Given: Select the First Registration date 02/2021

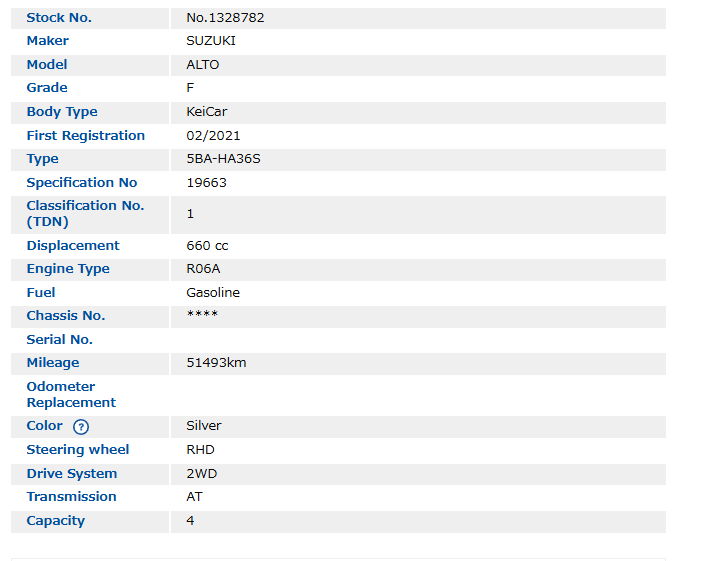Looking at the screenshot, I should click(x=213, y=136).
